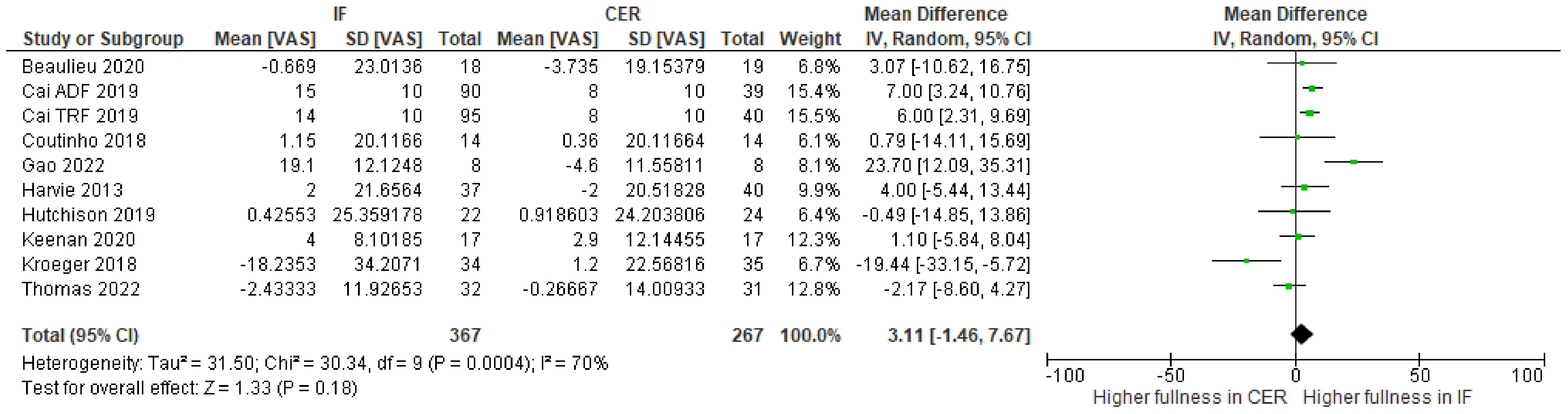Select the Hutchison 2019 study label
The width and height of the screenshot is (1568, 414).
pos(88,215)
